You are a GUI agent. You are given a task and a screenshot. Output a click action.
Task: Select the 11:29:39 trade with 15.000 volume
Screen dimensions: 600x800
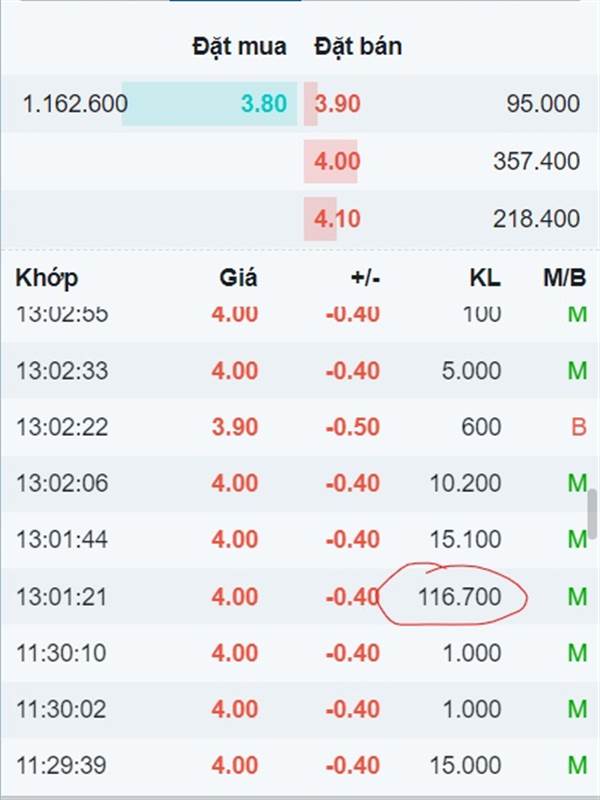(x=300, y=765)
